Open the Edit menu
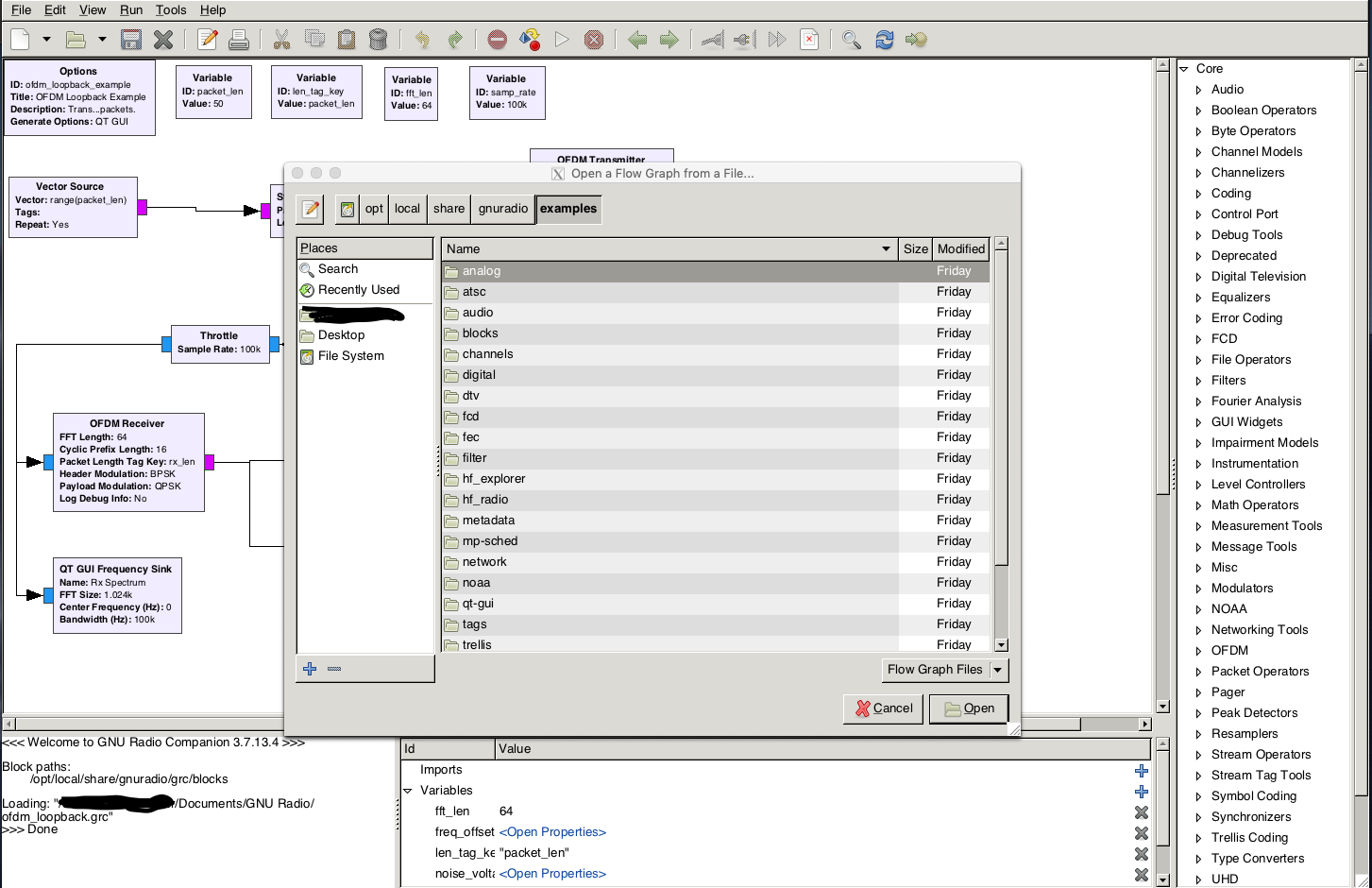This screenshot has height=888, width=1372. 56,9
